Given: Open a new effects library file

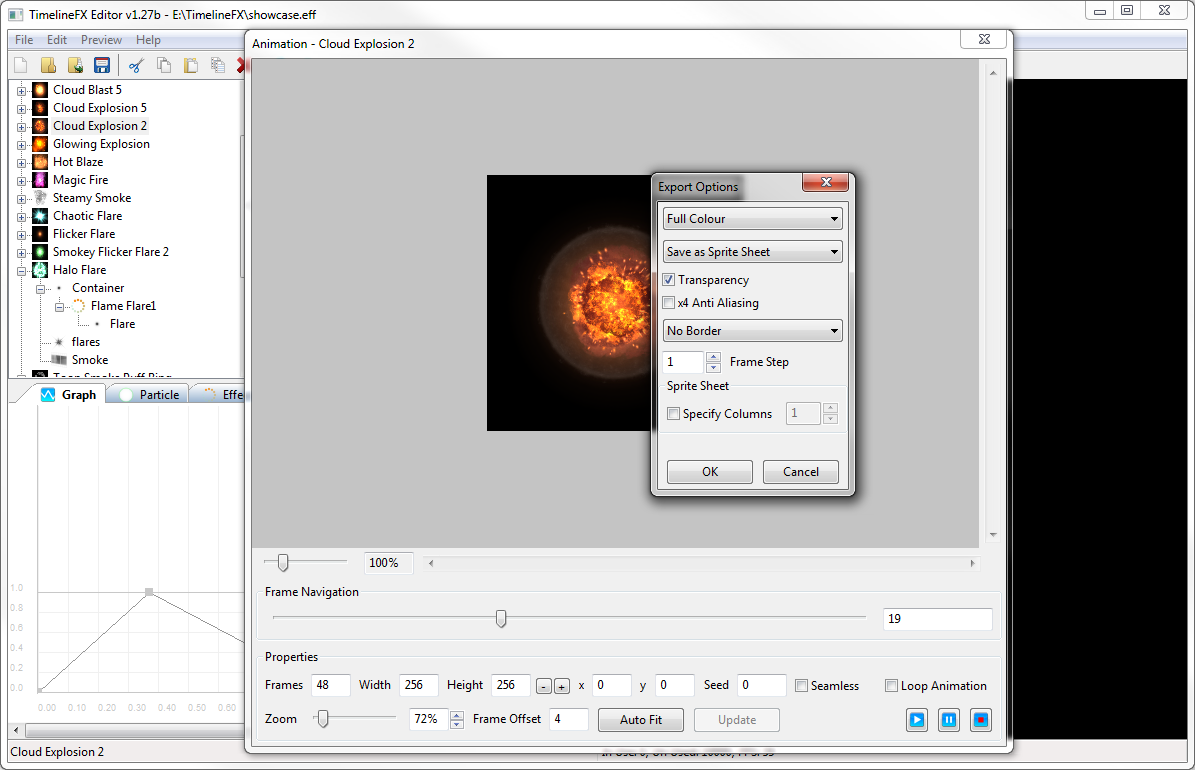Looking at the screenshot, I should tap(20, 64).
